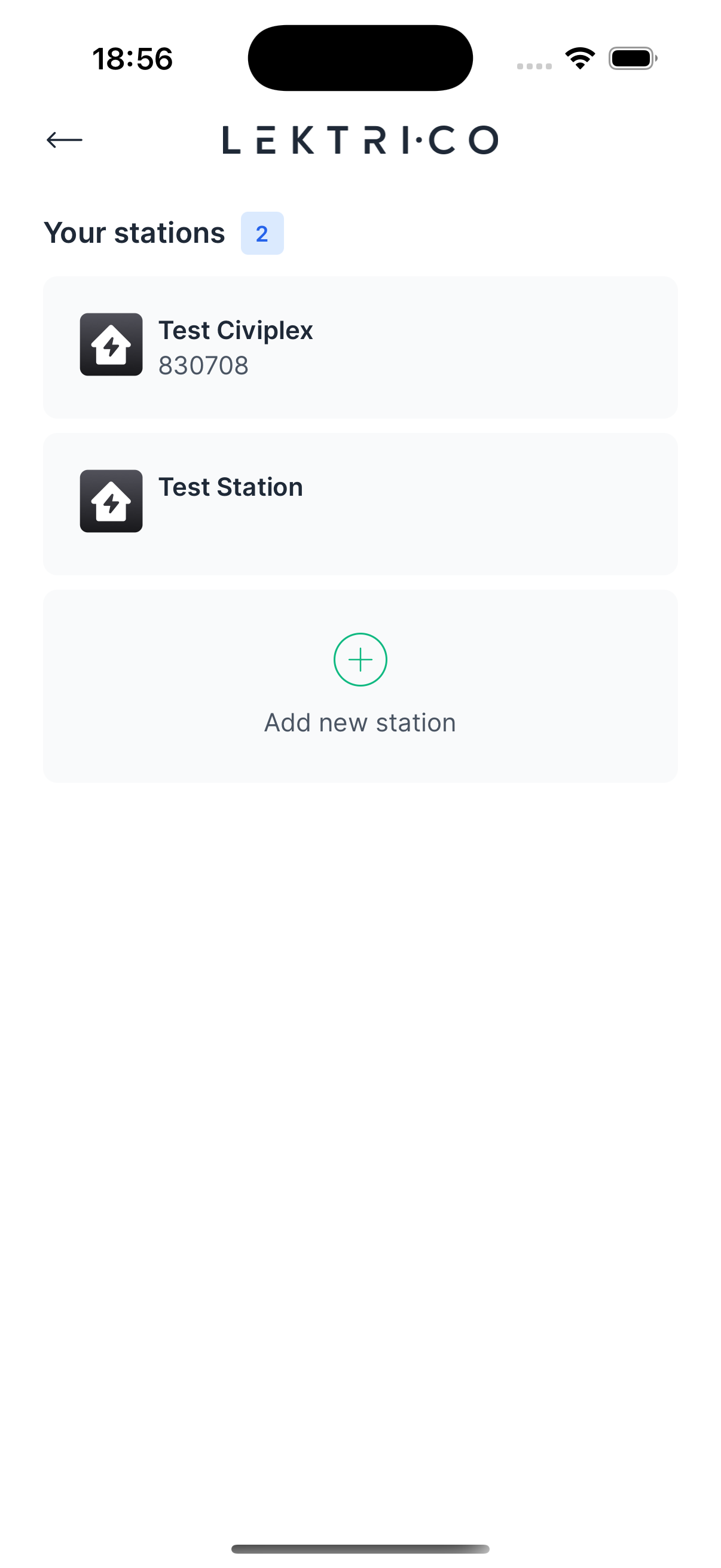Click the Lektrico logo in the header

click(x=360, y=140)
